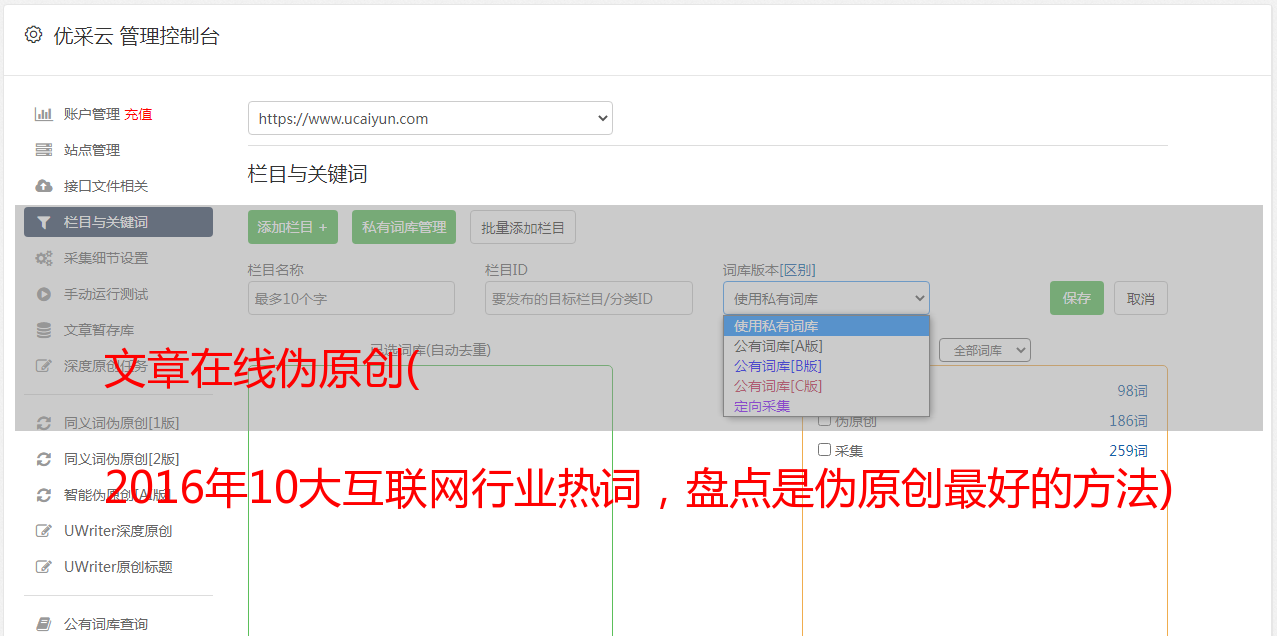Choose 公有词库[B版] from the dropdown list
This screenshot has width=1277, height=636.
point(826,366)
